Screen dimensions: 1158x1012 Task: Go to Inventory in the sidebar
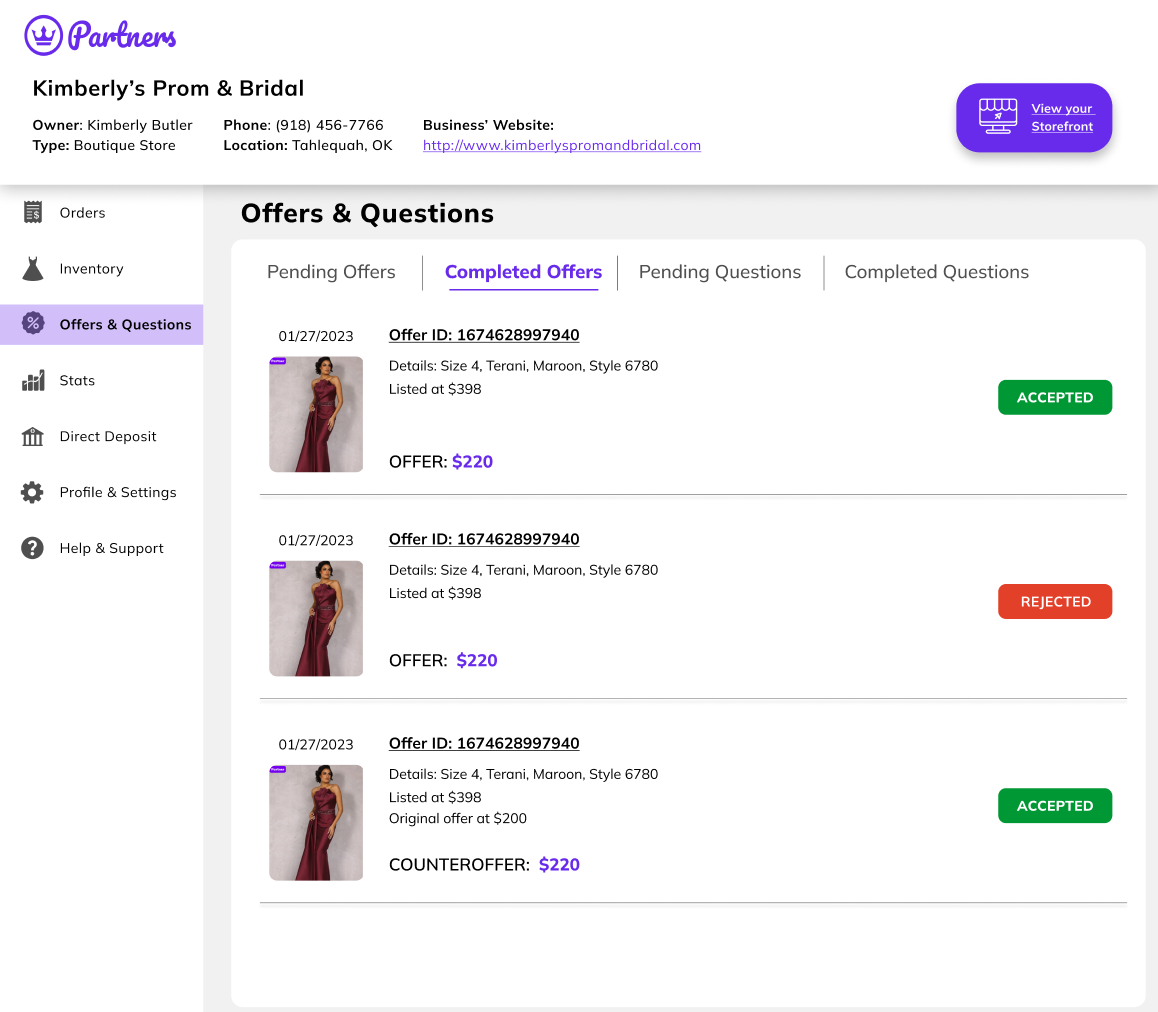point(92,269)
